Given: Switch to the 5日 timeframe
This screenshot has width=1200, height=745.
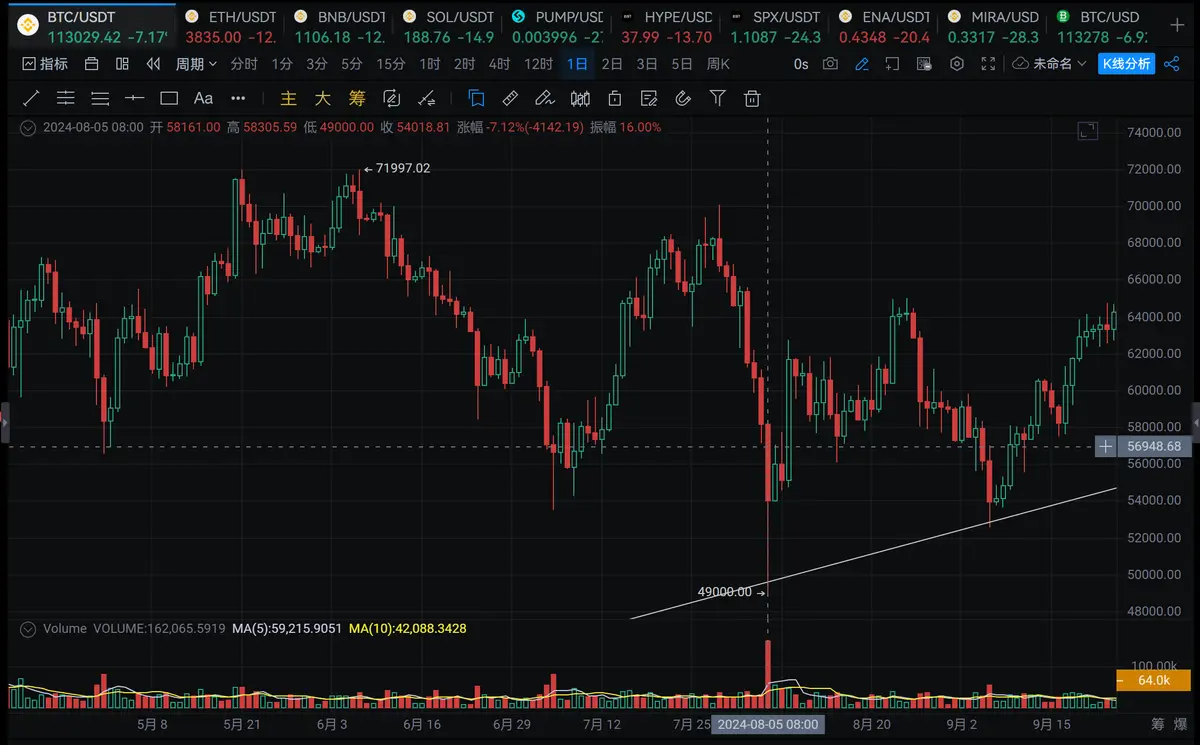Looking at the screenshot, I should tap(682, 64).
